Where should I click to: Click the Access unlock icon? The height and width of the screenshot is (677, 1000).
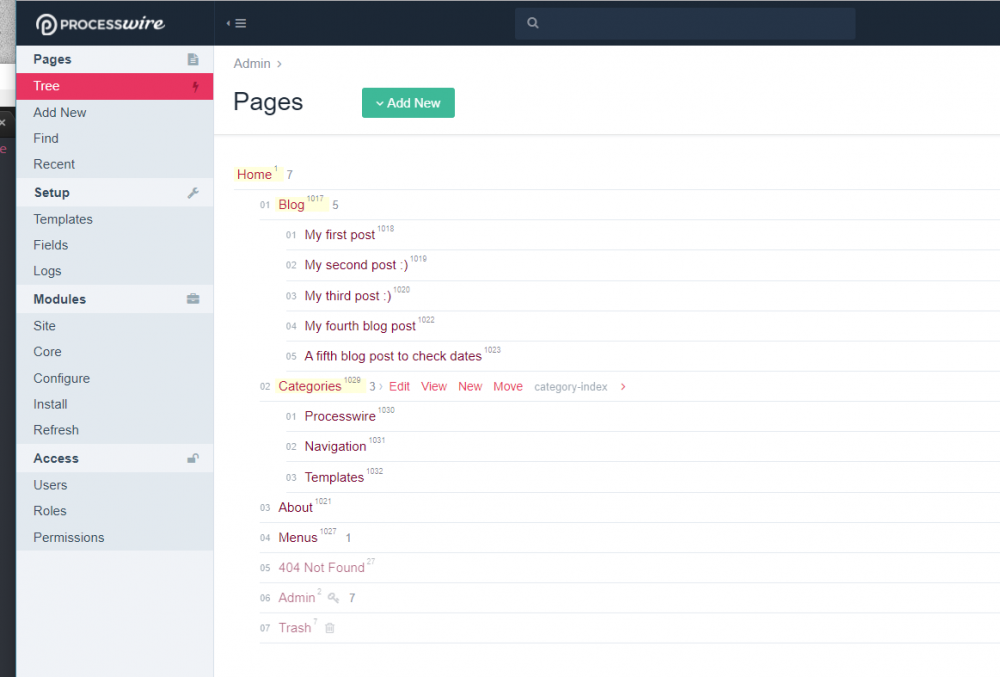[x=193, y=458]
